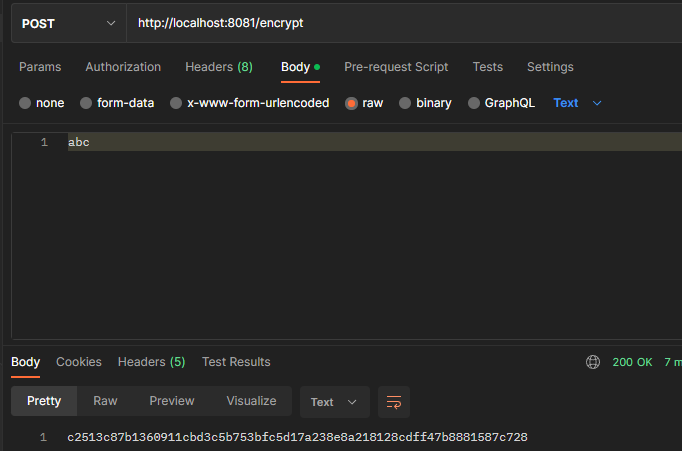Open the POST method dropdown
Screen dimensions: 682x451
69,23
